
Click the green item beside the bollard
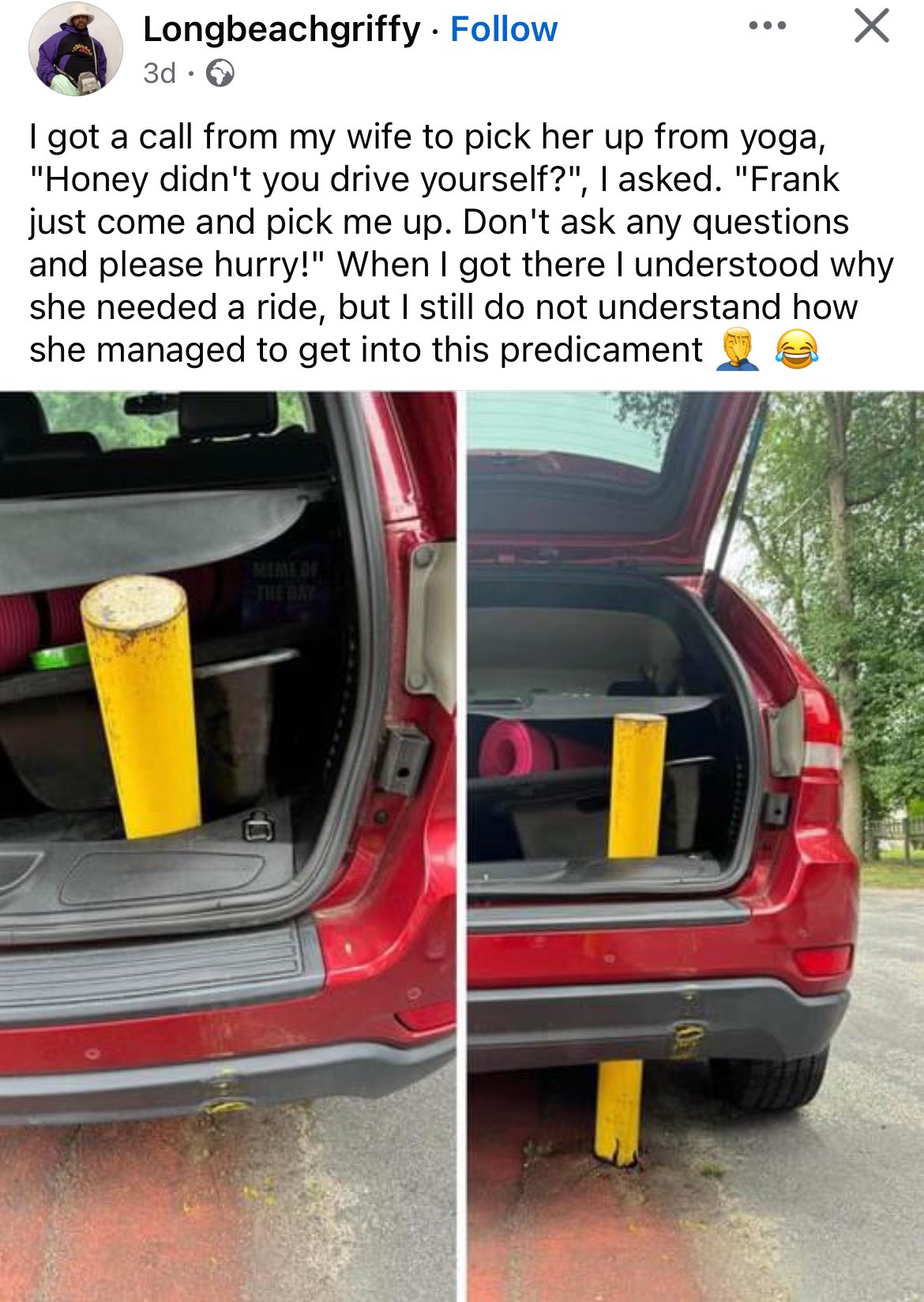pyautogui.click(x=58, y=655)
